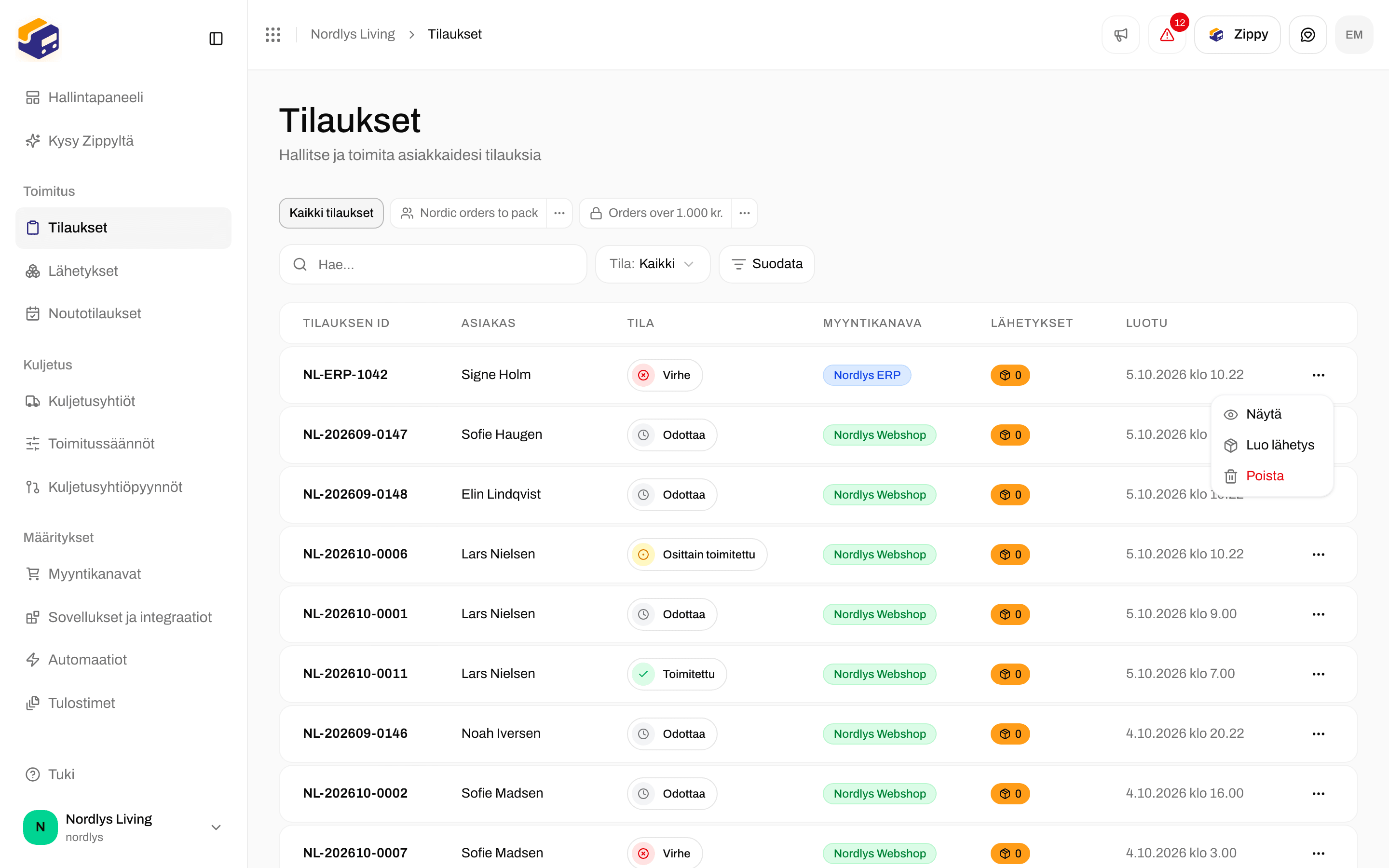1389x868 pixels.
Task: Click the EM user avatar
Action: tap(1354, 34)
